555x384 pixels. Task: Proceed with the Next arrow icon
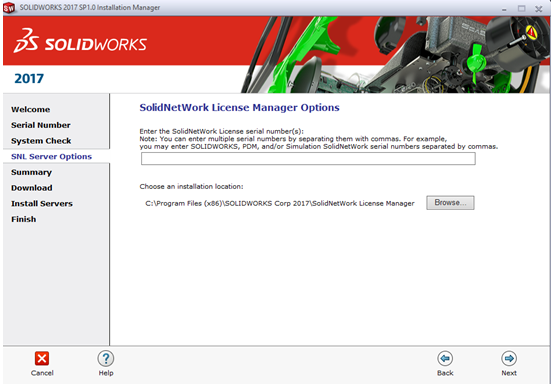click(509, 359)
